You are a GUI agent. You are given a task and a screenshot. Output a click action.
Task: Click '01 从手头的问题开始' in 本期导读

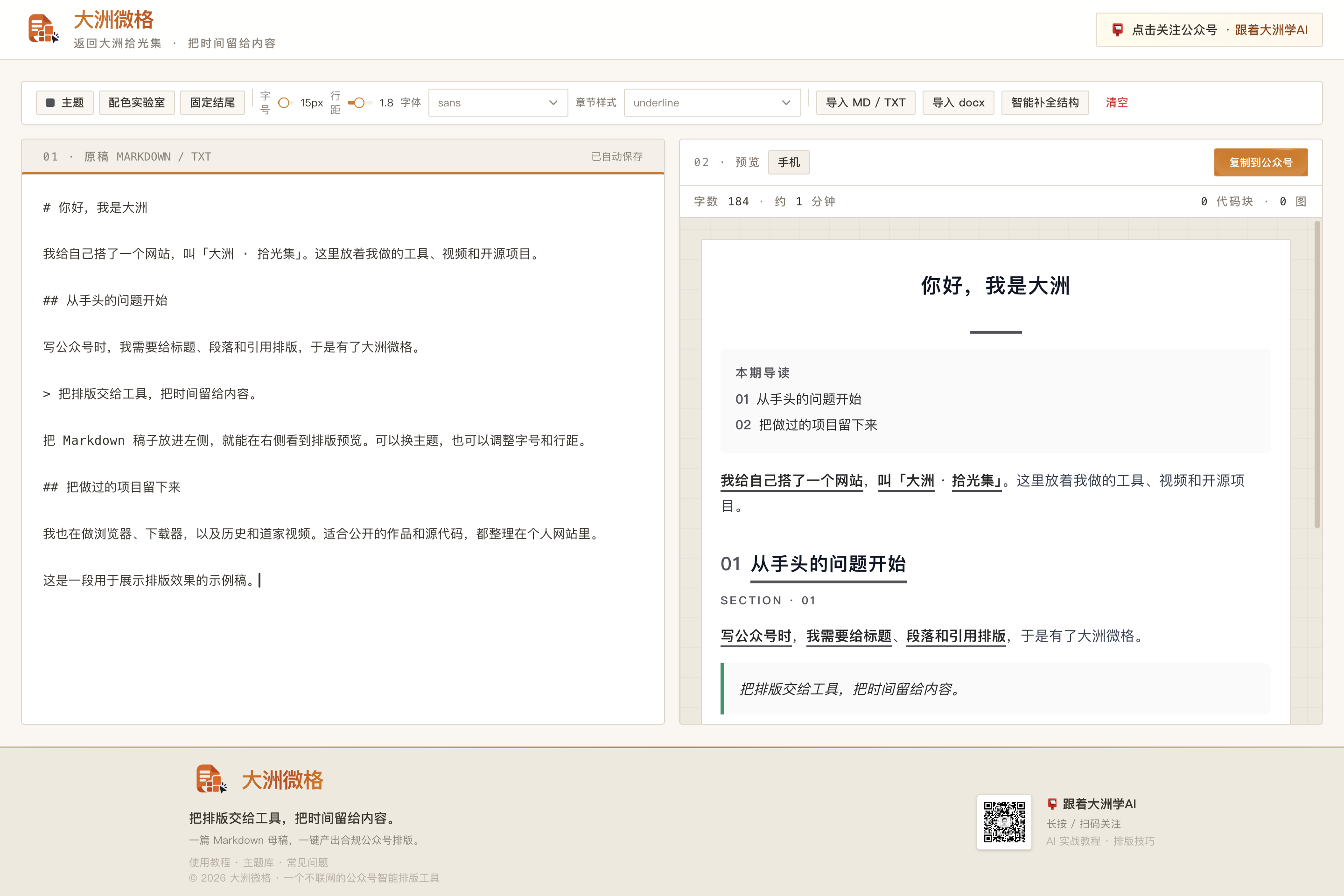click(x=798, y=399)
